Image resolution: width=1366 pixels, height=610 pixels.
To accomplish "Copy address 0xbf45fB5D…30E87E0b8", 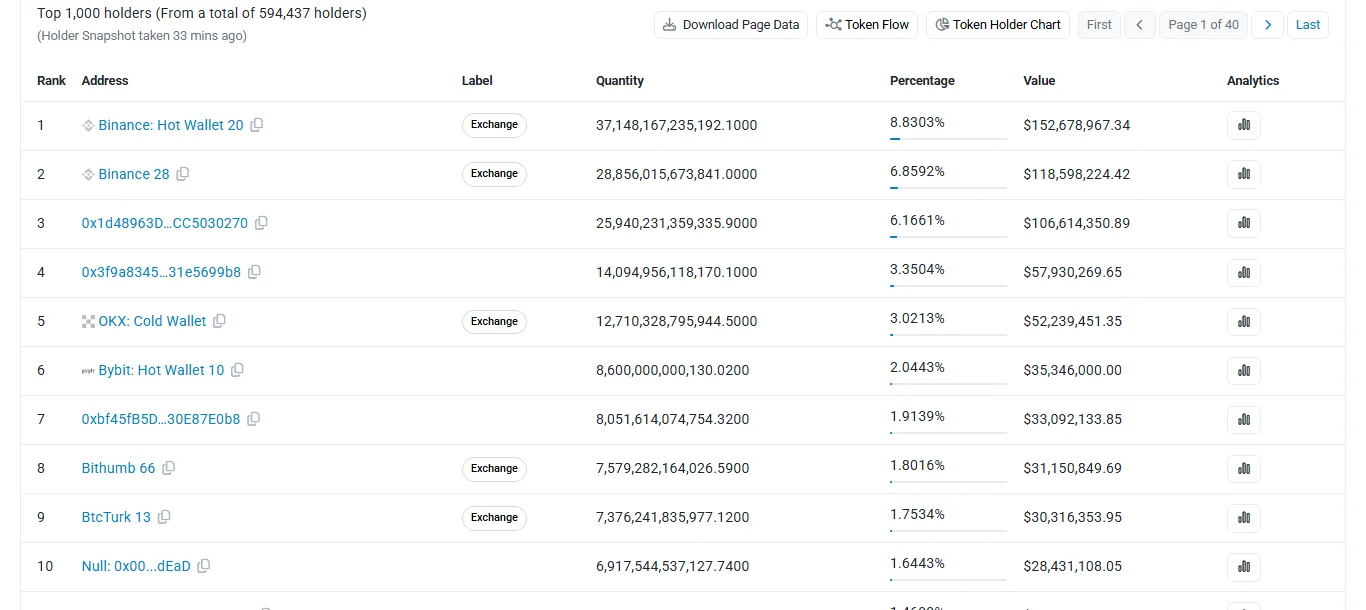I will click(x=254, y=419).
